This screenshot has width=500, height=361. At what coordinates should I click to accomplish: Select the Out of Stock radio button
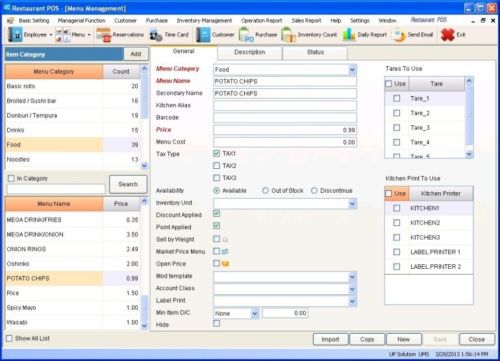click(x=265, y=191)
